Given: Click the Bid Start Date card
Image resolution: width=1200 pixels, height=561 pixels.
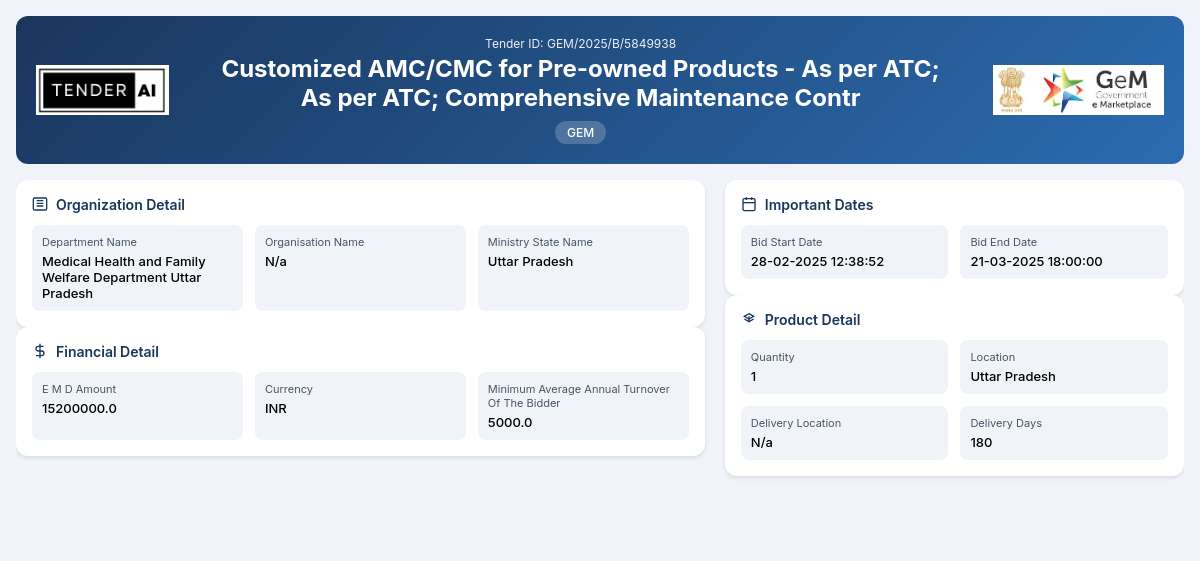Looking at the screenshot, I should tap(844, 252).
